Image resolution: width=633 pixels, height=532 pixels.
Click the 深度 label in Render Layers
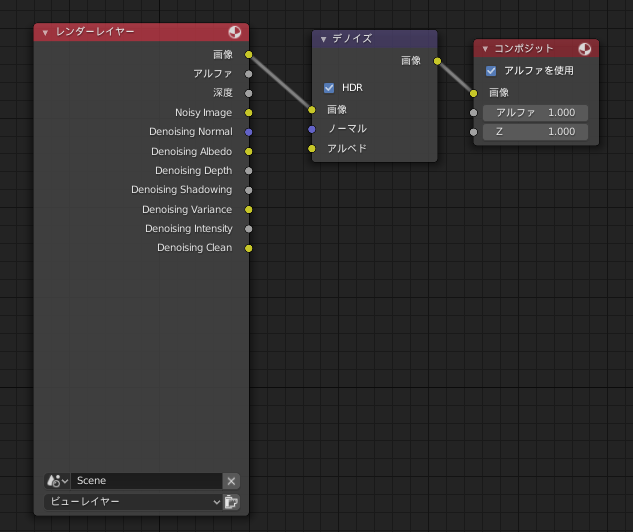click(x=223, y=93)
